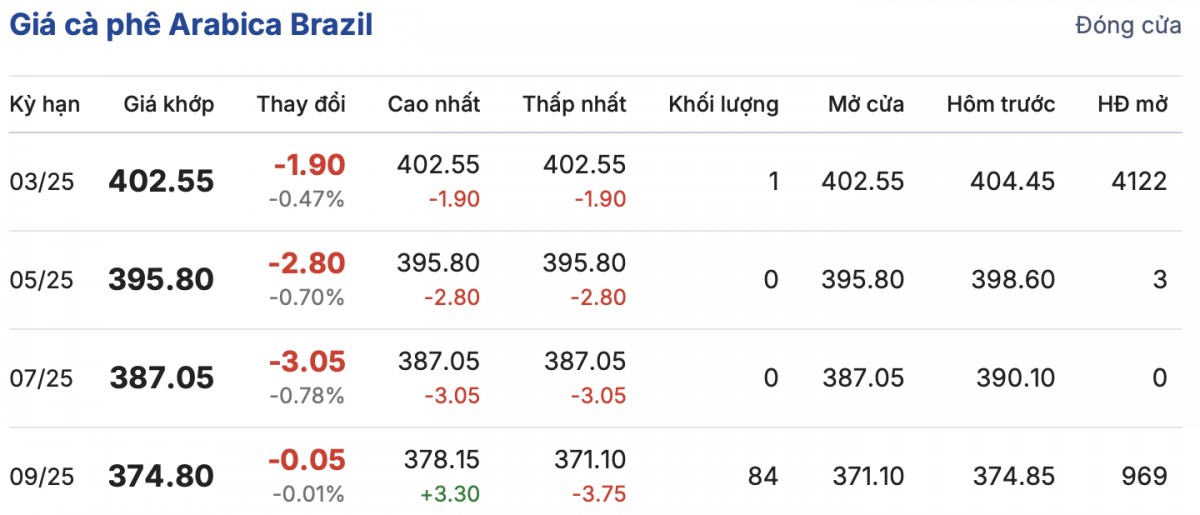
Task: Click the -3.05 change value
Action: 306,360
